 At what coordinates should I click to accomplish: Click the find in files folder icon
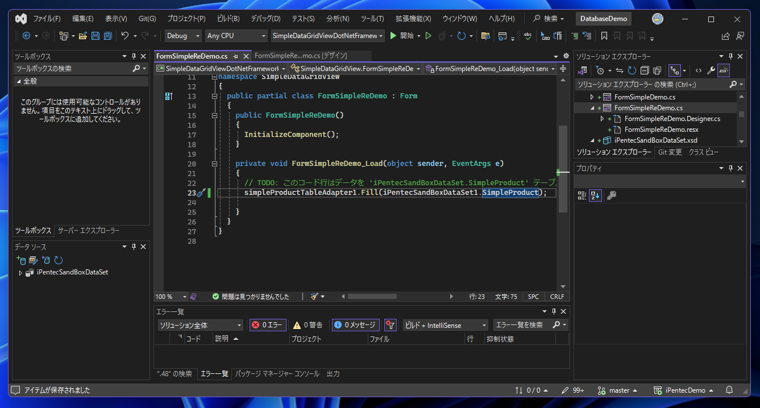coord(485,36)
